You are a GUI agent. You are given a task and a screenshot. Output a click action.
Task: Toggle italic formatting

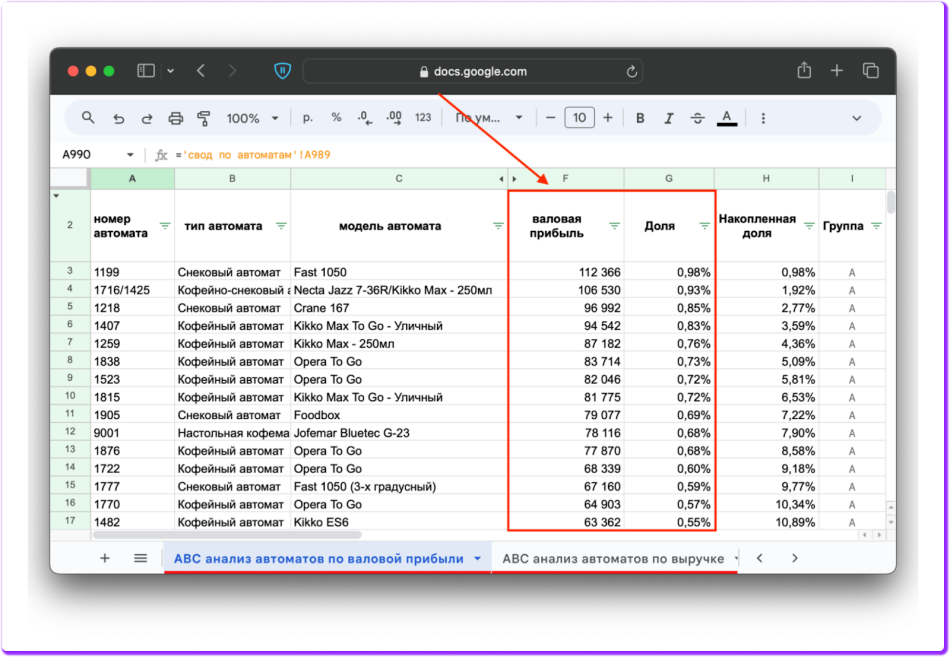(x=668, y=118)
